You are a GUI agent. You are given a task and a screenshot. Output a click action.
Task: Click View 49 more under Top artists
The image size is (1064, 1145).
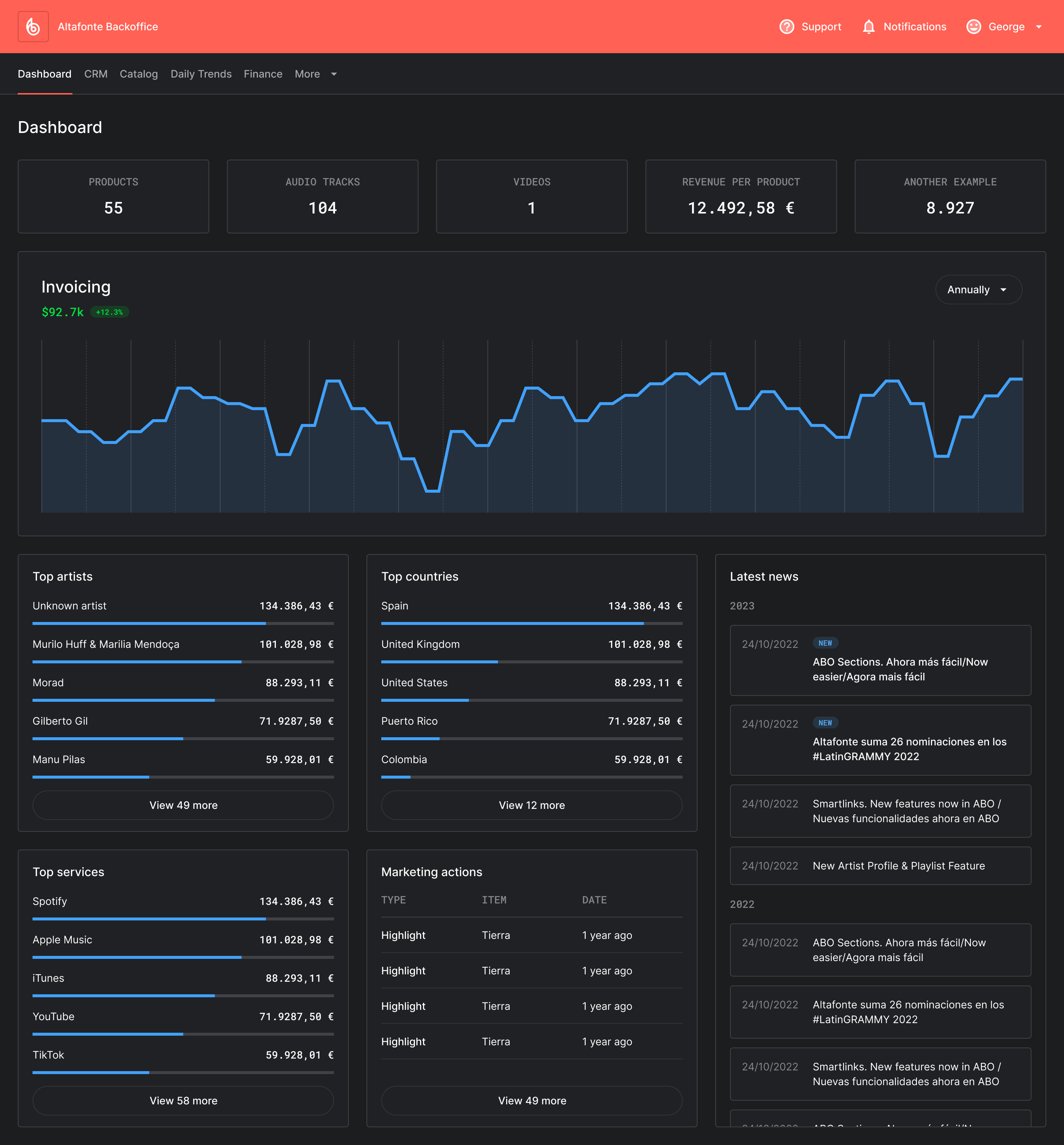click(183, 805)
